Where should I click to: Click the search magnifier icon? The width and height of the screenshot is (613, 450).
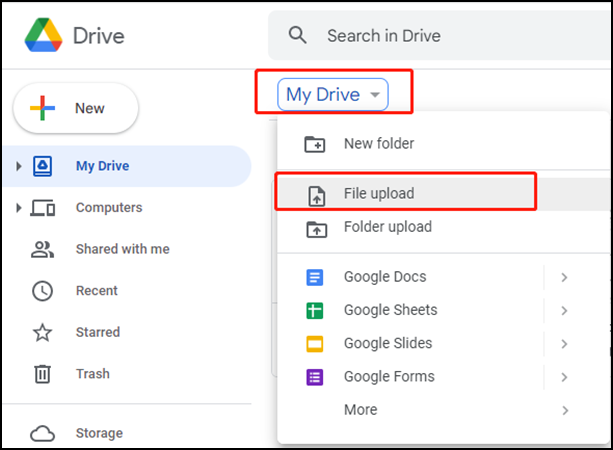[298, 35]
